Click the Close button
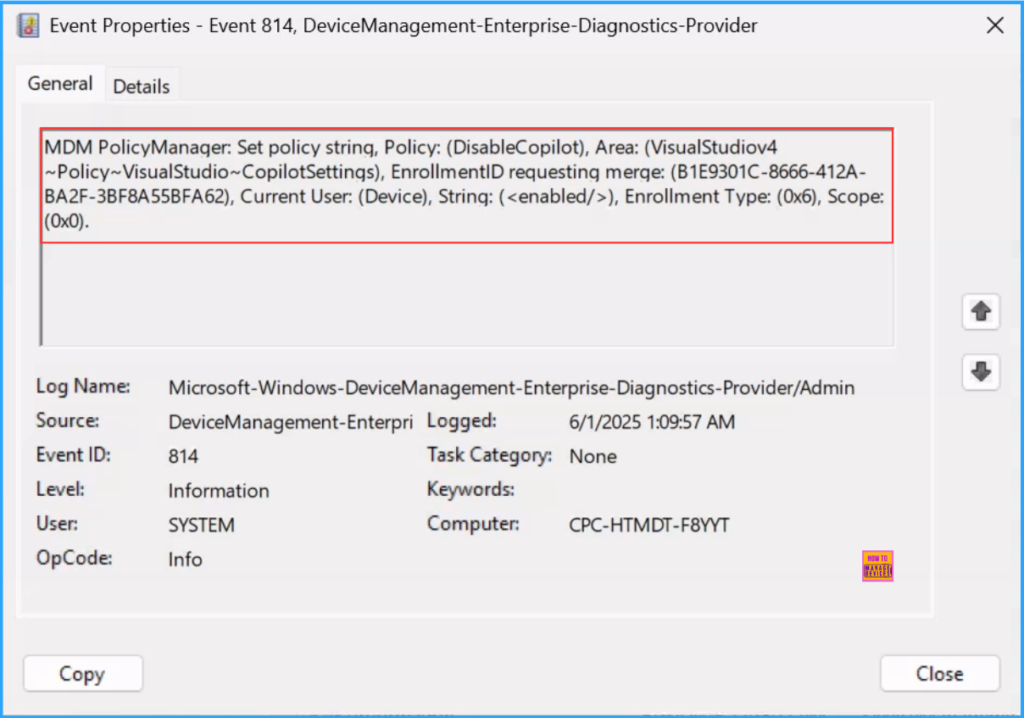The height and width of the screenshot is (718, 1024). tap(940, 674)
